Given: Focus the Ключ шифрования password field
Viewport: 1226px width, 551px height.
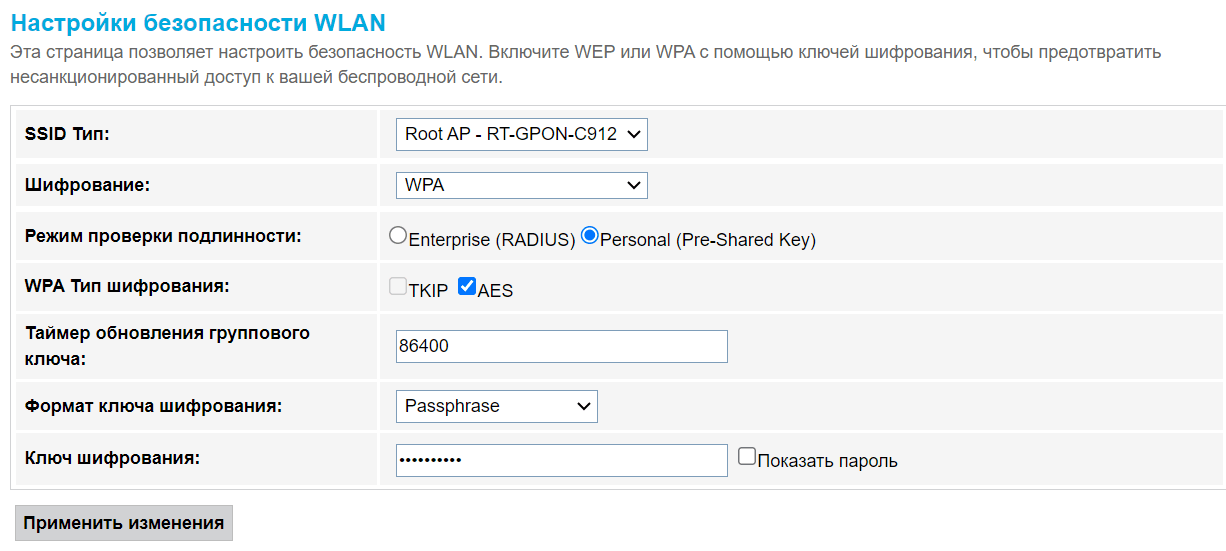Looking at the screenshot, I should [561, 460].
